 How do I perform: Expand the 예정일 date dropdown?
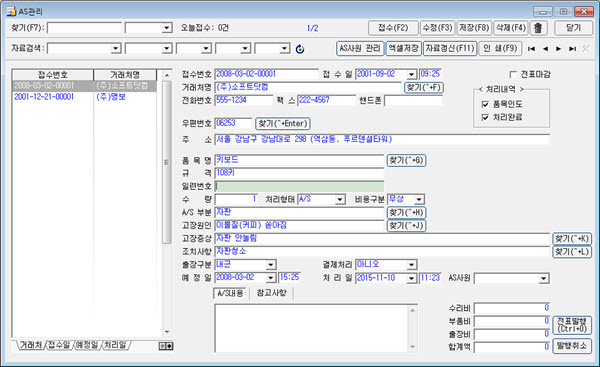pos(271,278)
